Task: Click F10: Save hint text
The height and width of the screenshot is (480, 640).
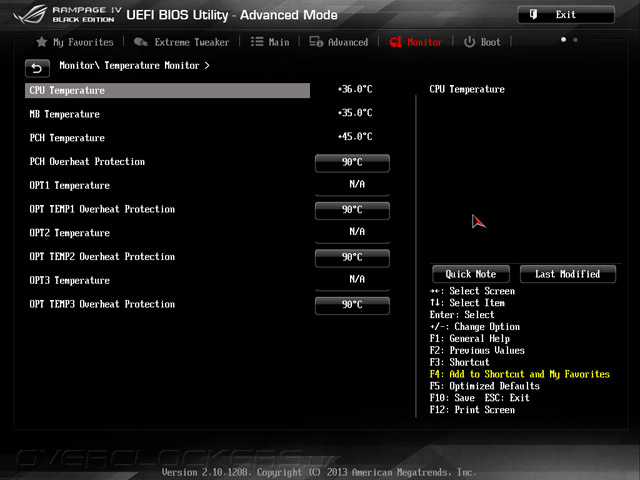Action: (452, 398)
